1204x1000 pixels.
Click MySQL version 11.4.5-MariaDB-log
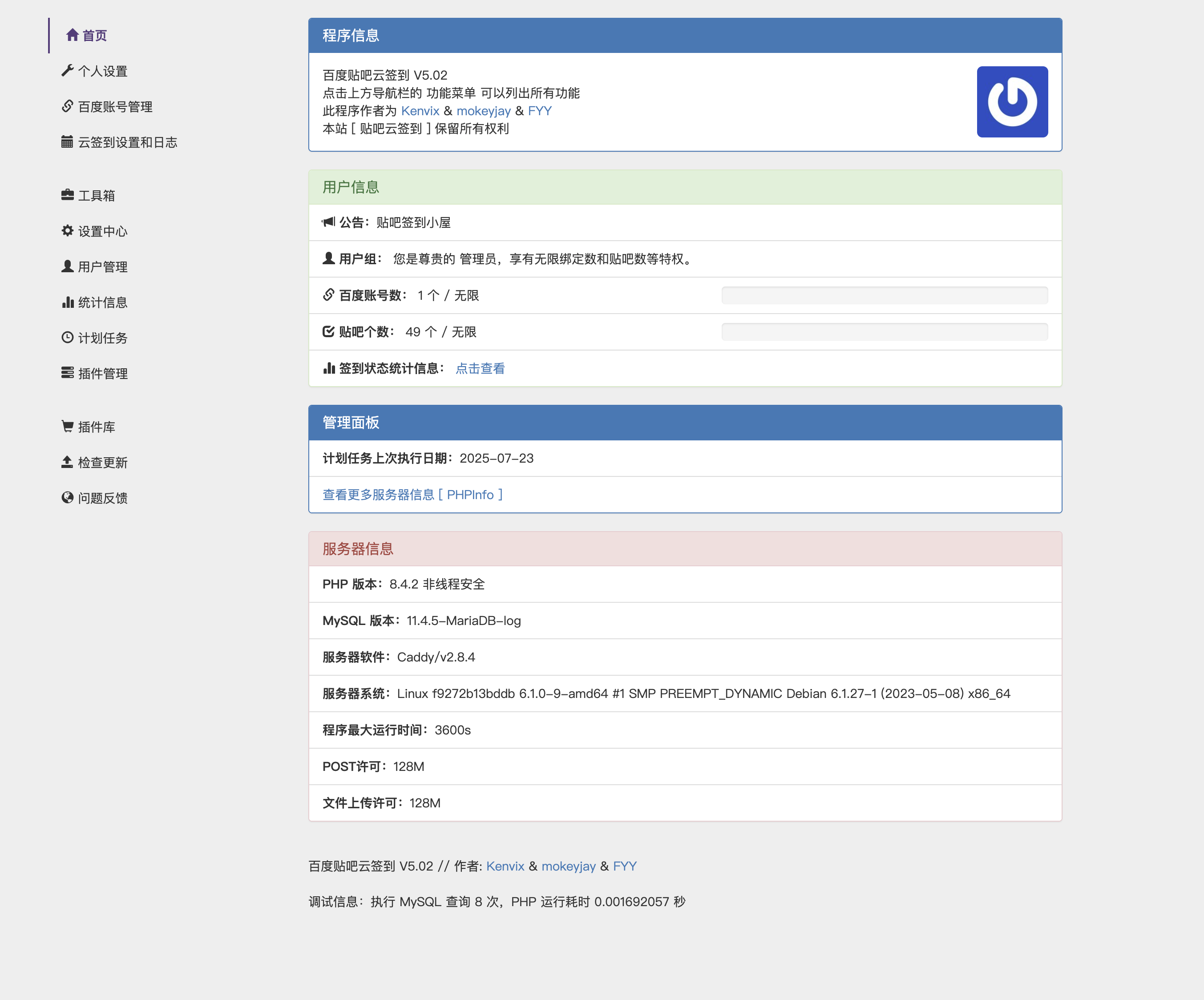464,621
